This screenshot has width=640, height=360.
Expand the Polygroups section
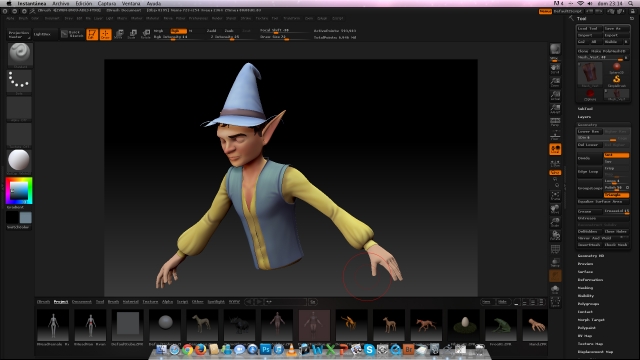(x=588, y=304)
